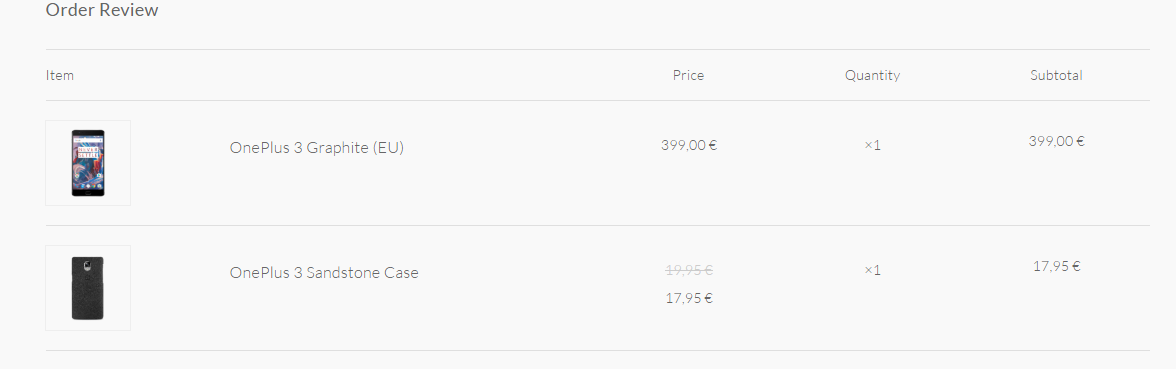Select the ×1 quantity for OnePlus 3 Graphite
The height and width of the screenshot is (369, 1176).
[872, 145]
